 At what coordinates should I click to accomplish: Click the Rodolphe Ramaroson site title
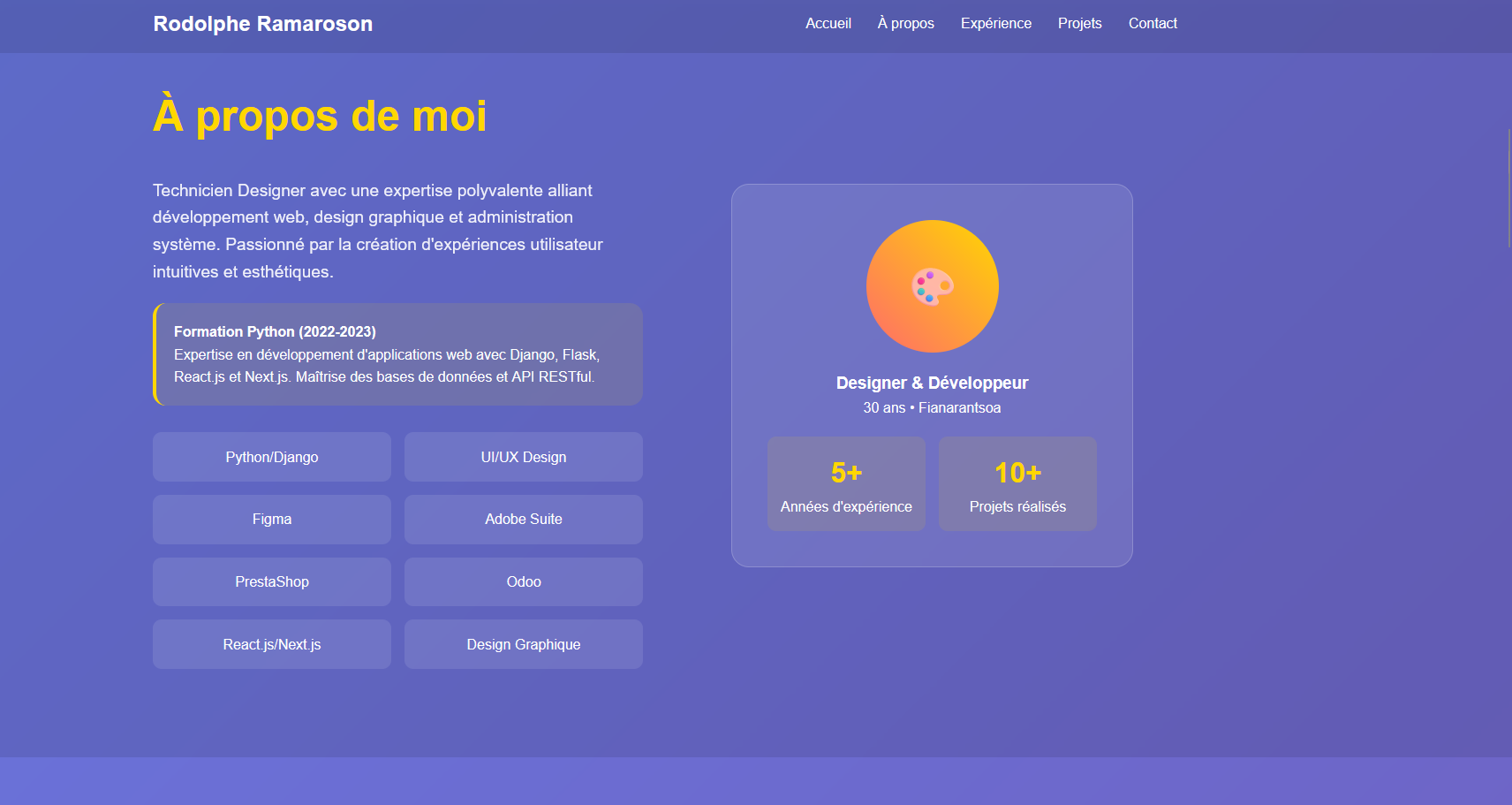coord(262,24)
